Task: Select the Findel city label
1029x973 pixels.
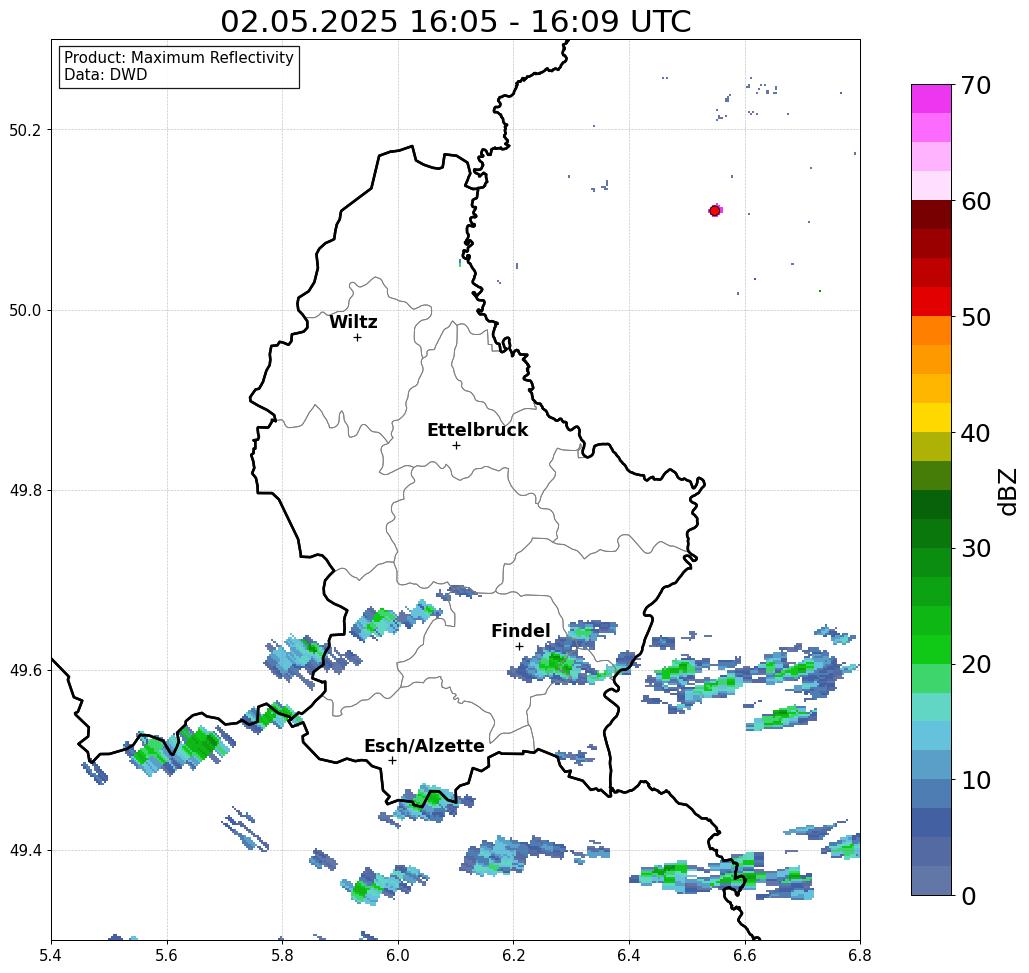Action: 520,631
